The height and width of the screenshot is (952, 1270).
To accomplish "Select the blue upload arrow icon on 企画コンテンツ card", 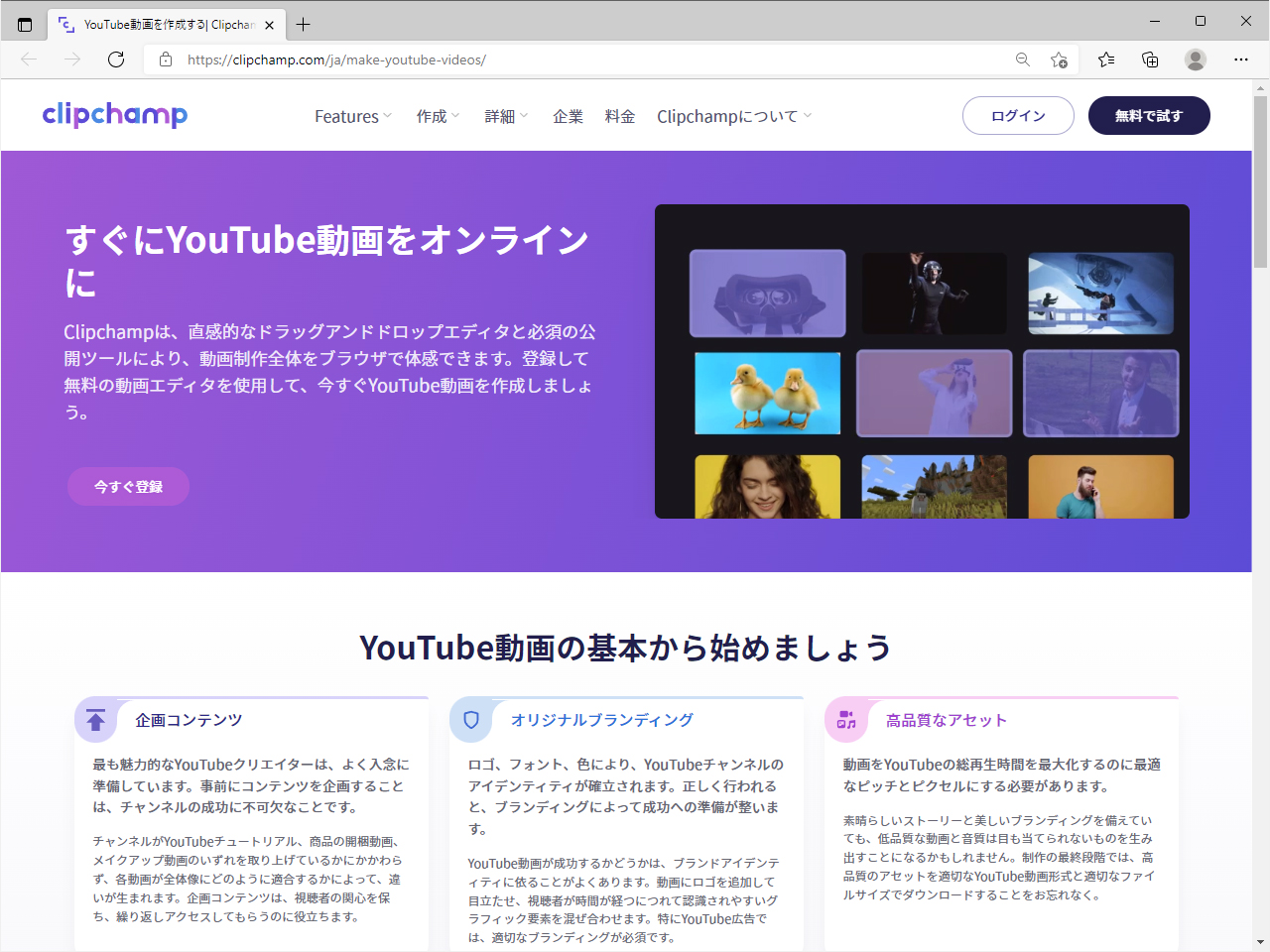I will tap(95, 720).
